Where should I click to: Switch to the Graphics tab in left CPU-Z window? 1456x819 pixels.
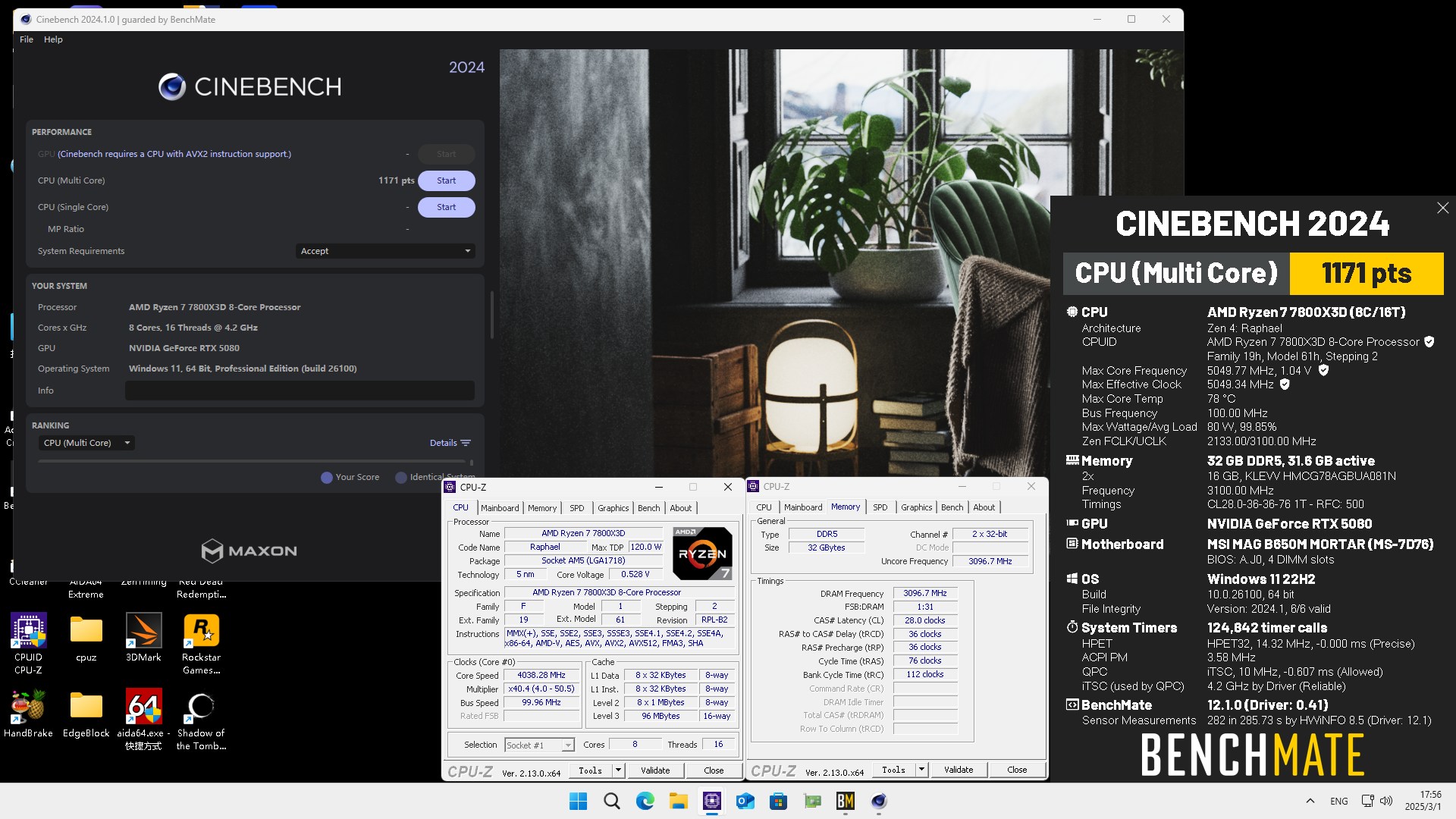point(613,508)
